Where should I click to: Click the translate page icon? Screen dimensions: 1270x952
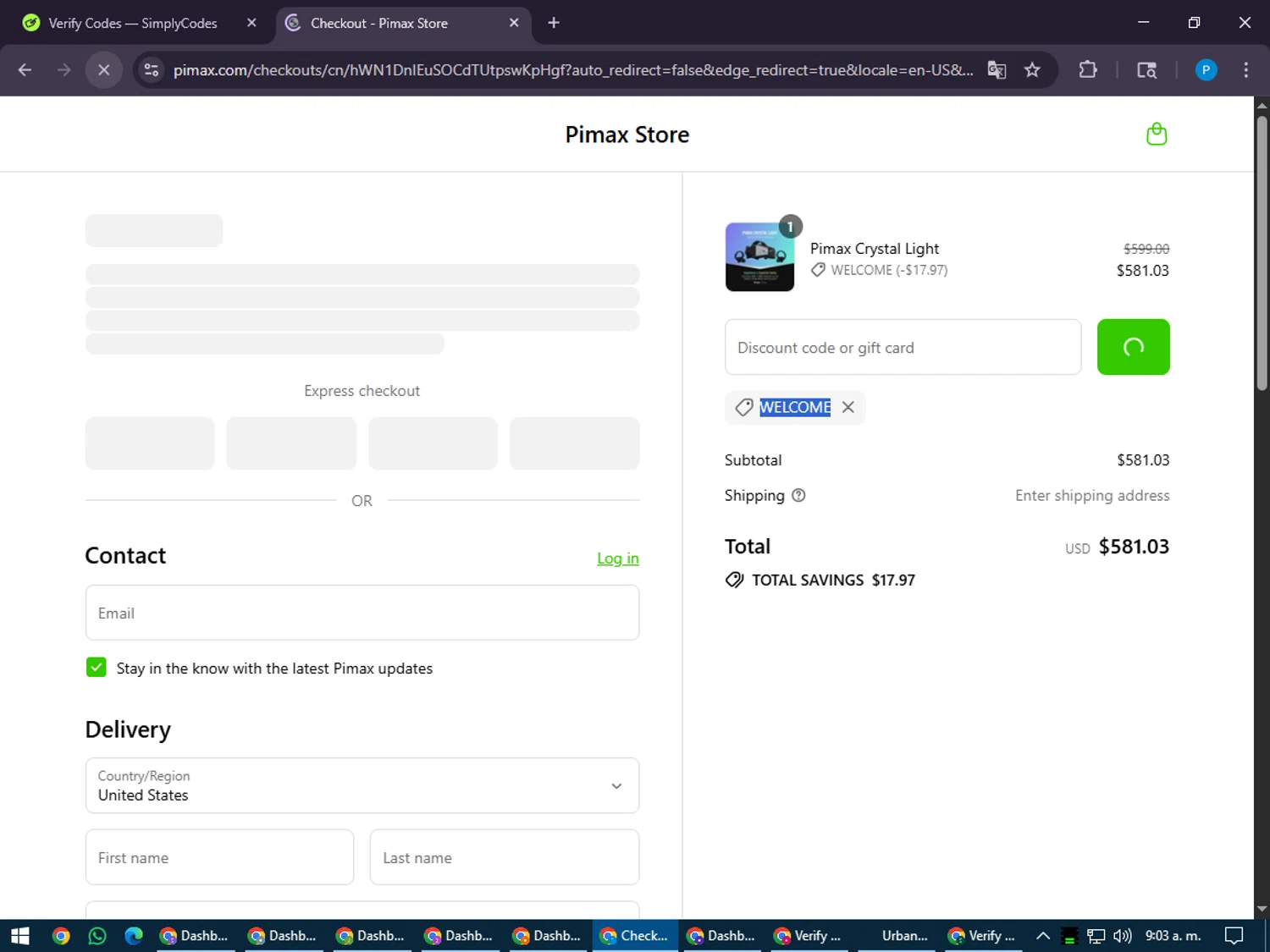[x=997, y=69]
